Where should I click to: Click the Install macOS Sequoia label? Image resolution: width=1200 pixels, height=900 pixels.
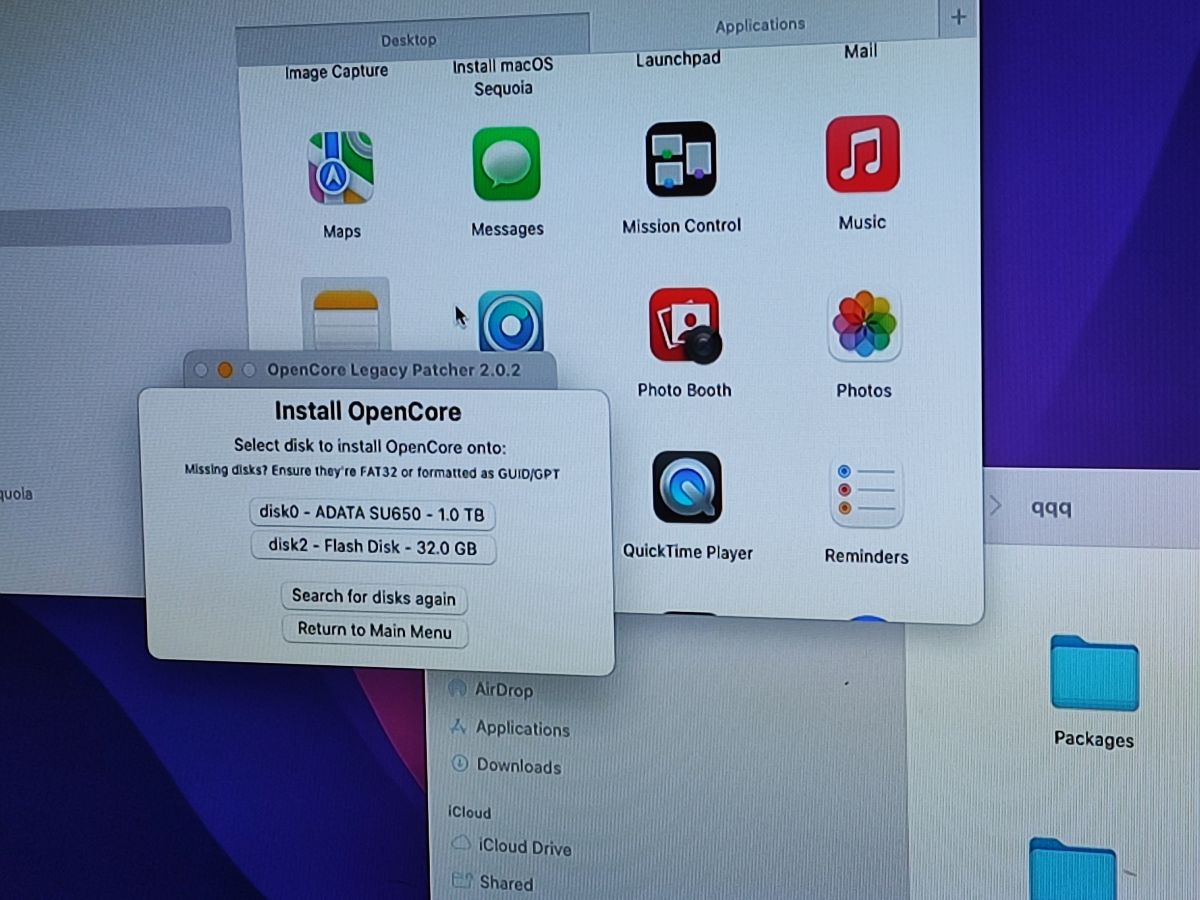pos(502,77)
